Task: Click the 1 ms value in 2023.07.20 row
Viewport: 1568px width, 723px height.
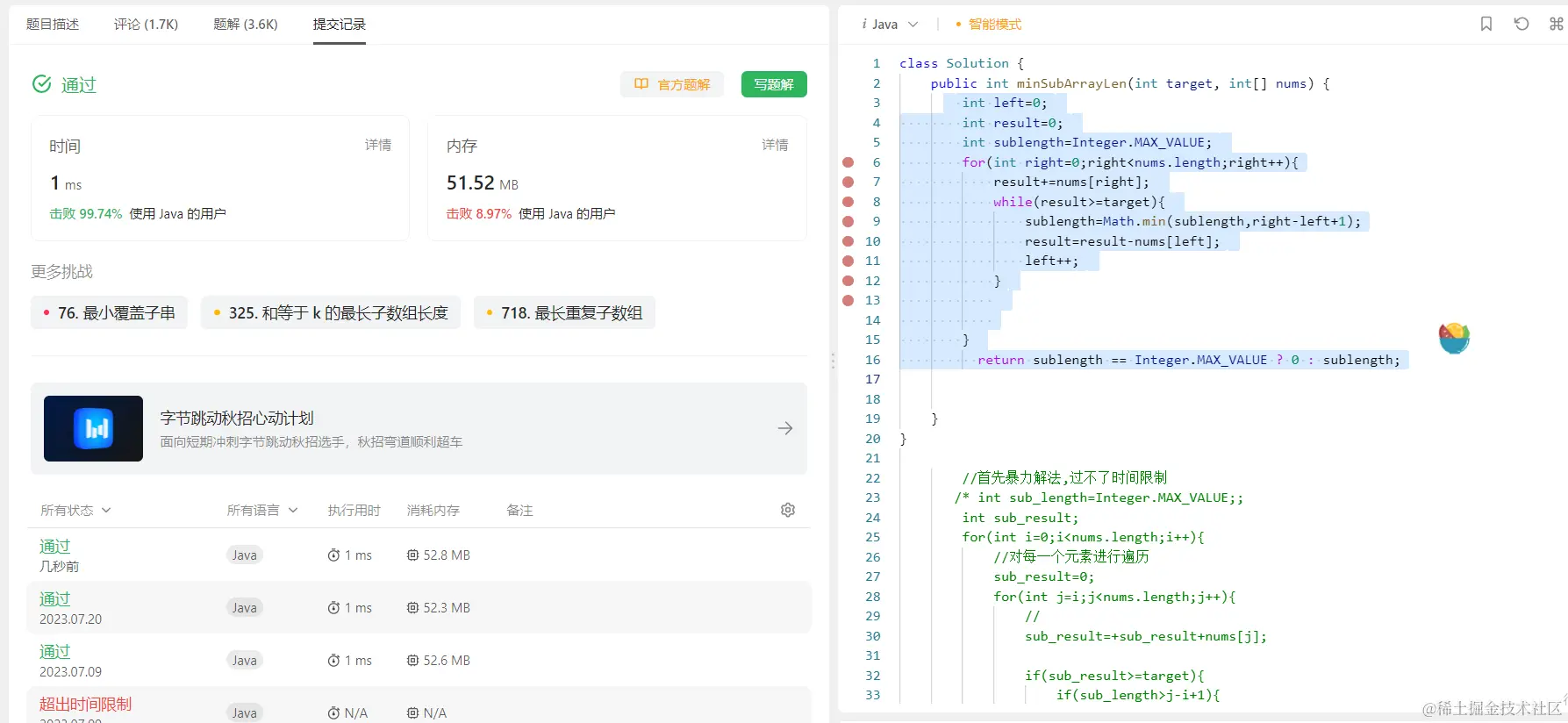Action: (x=358, y=608)
